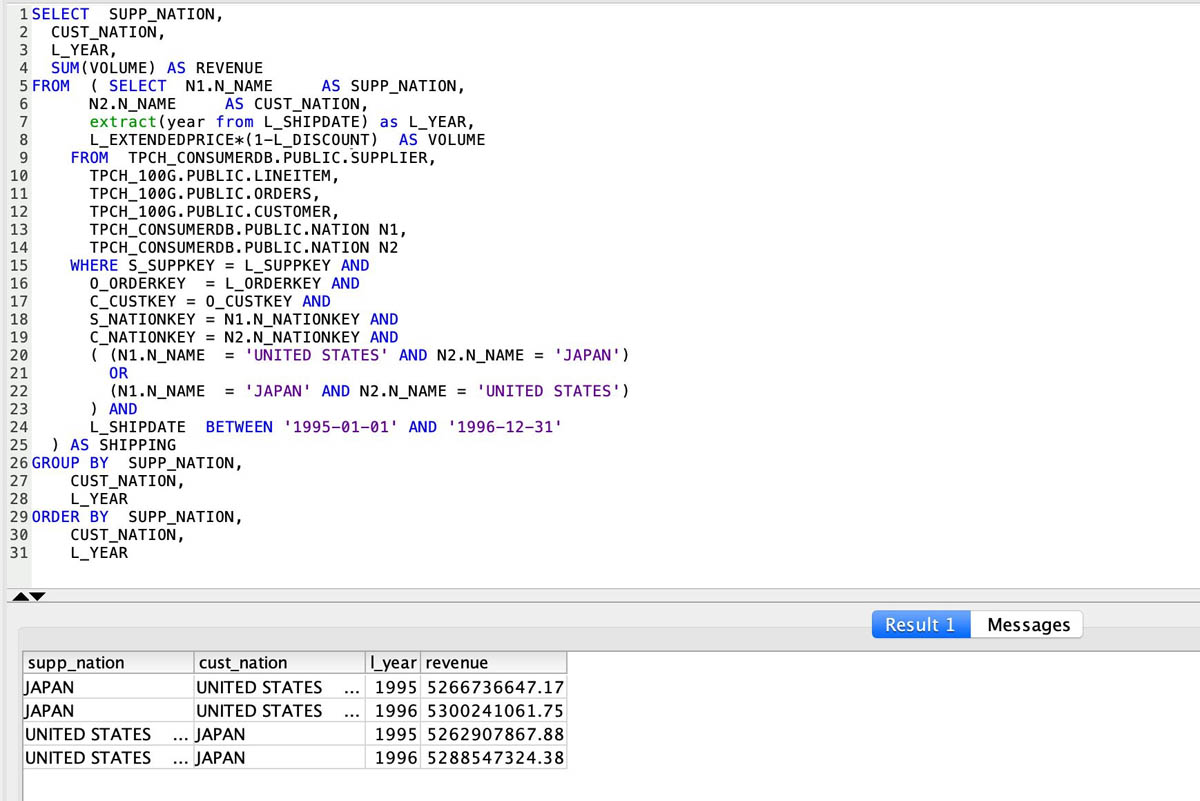Select the 1995 cell in the 5266736647.17 row
Viewport: 1200px width, 801px height.
pyautogui.click(x=395, y=687)
